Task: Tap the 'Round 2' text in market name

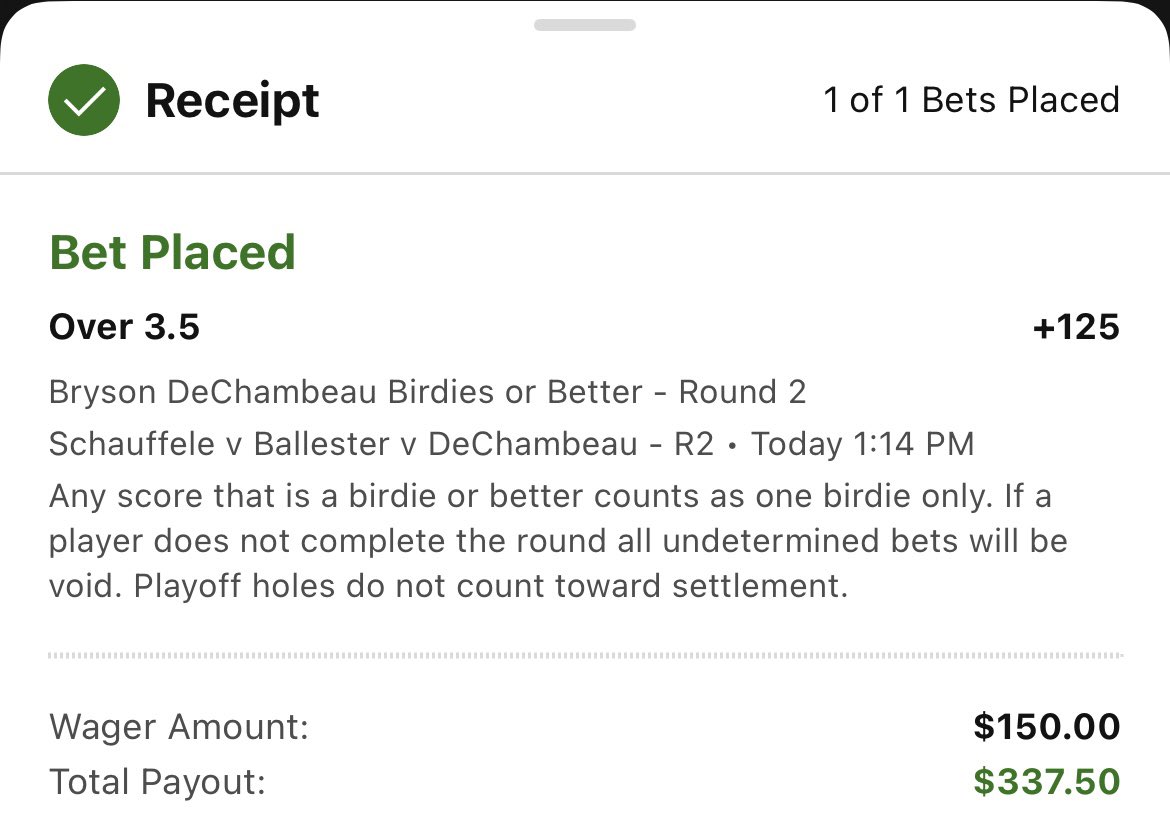Action: tap(742, 392)
